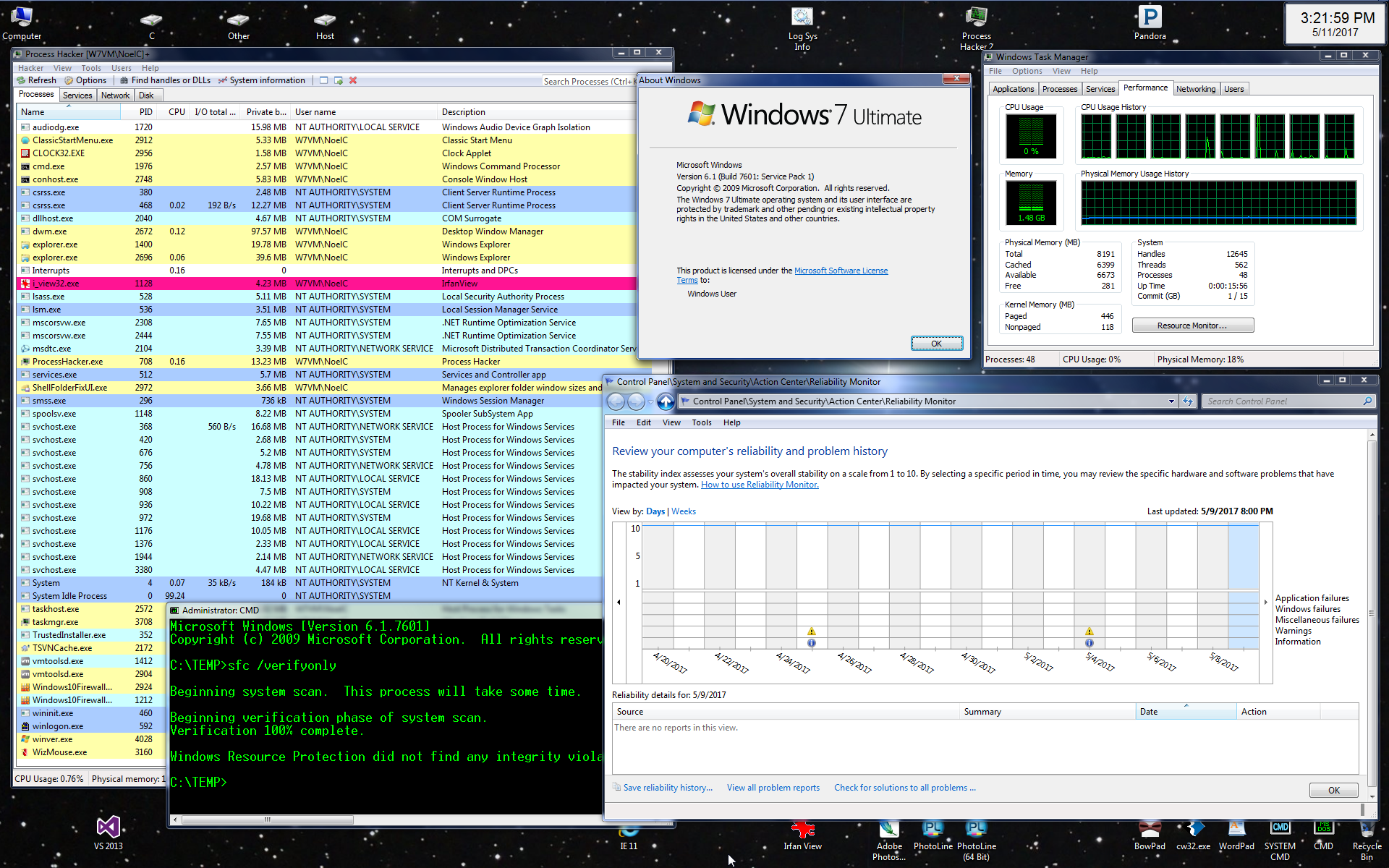Click Resource Monitor button in Task Manager
1389x868 pixels.
1192,325
